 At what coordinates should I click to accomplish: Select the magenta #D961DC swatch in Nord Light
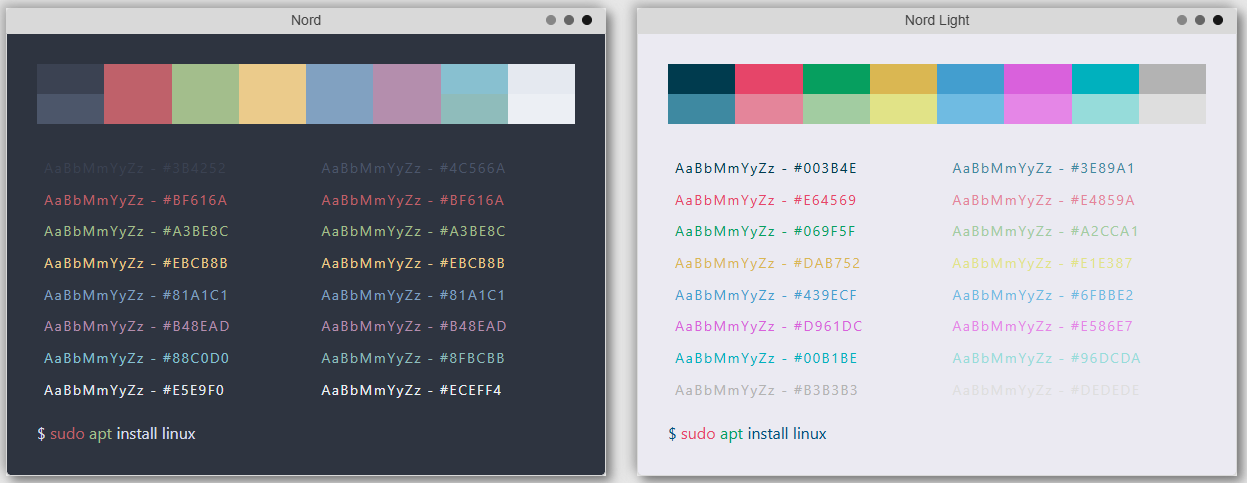1038,79
